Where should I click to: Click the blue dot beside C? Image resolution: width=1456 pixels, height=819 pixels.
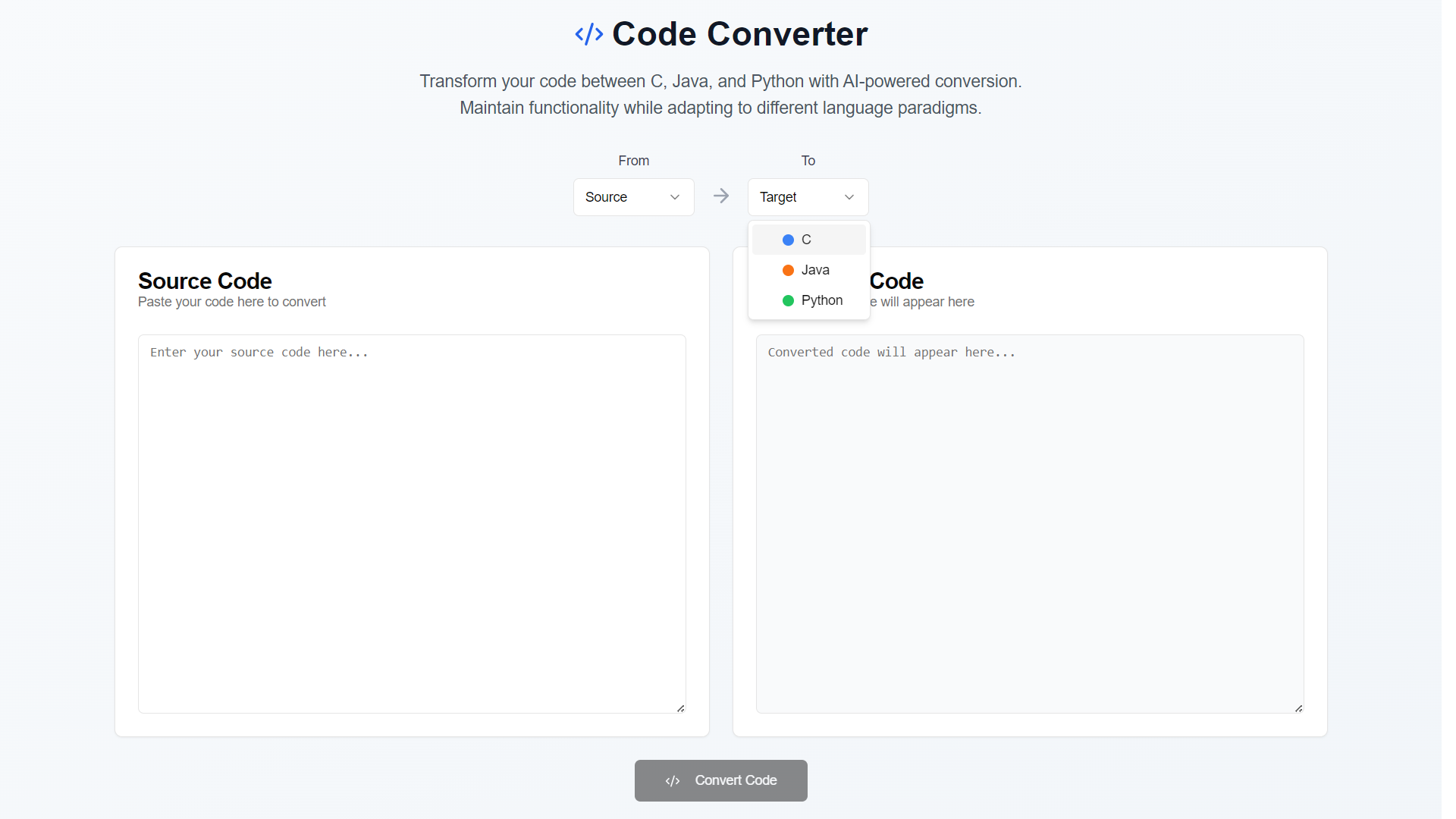[788, 240]
